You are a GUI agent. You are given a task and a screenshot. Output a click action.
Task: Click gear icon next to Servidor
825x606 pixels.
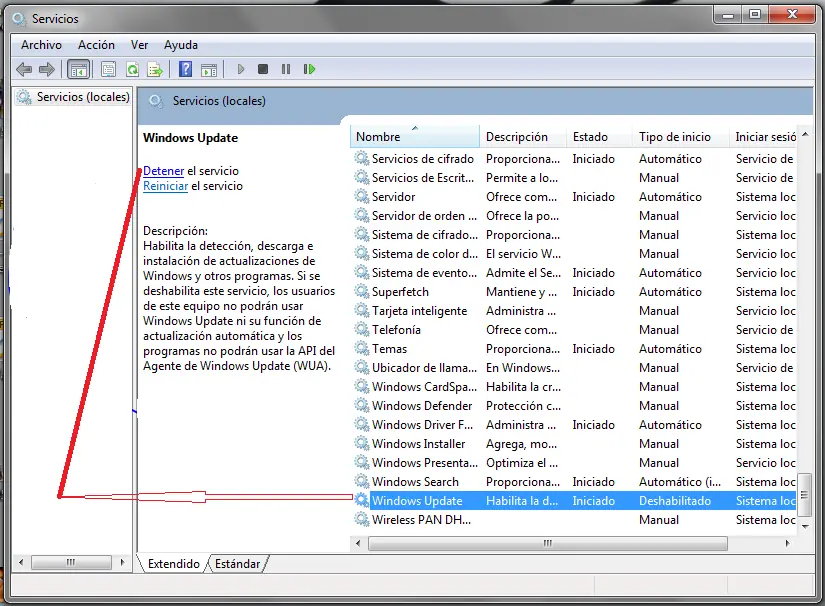click(x=361, y=196)
